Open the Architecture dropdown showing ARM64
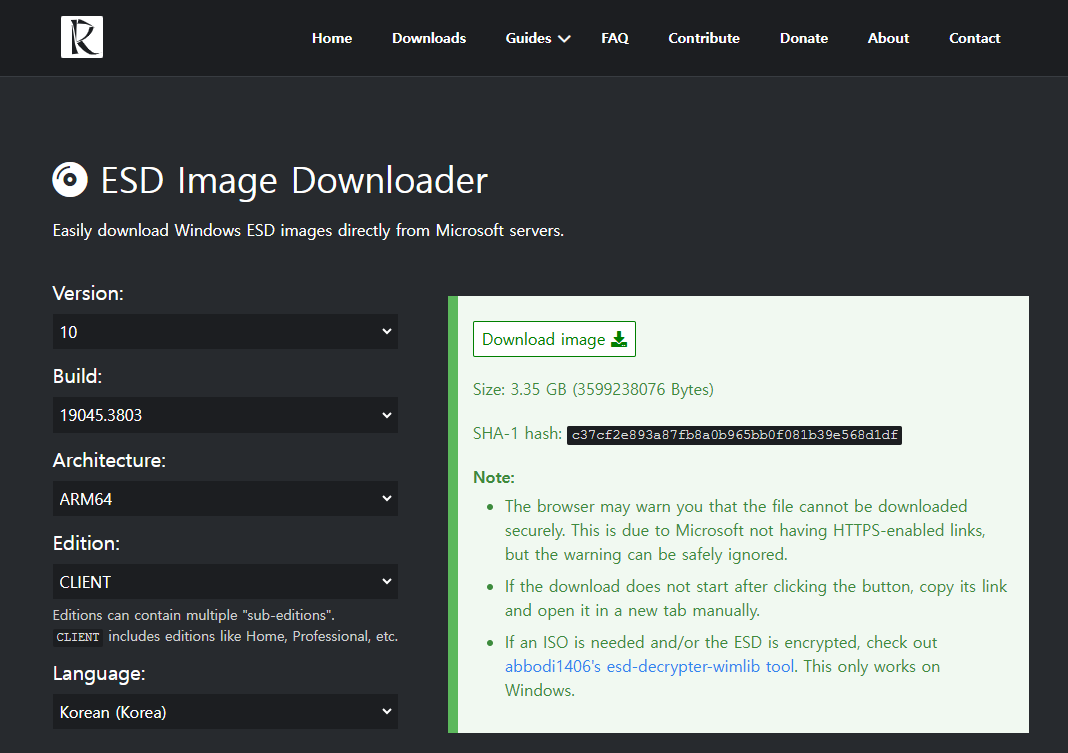1068x753 pixels. click(x=225, y=498)
